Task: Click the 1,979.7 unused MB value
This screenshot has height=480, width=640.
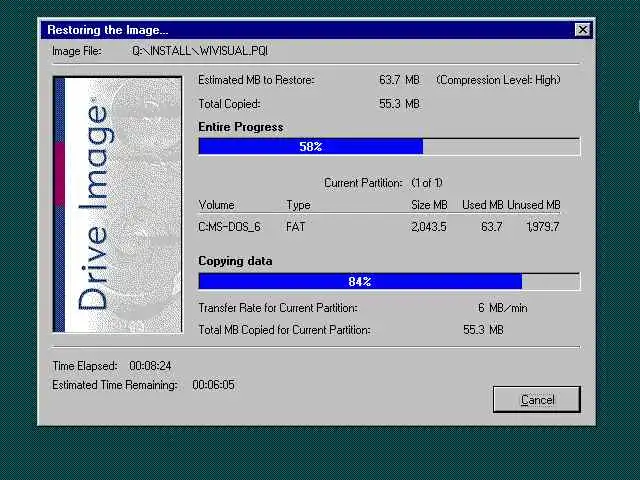Action: tap(543, 227)
